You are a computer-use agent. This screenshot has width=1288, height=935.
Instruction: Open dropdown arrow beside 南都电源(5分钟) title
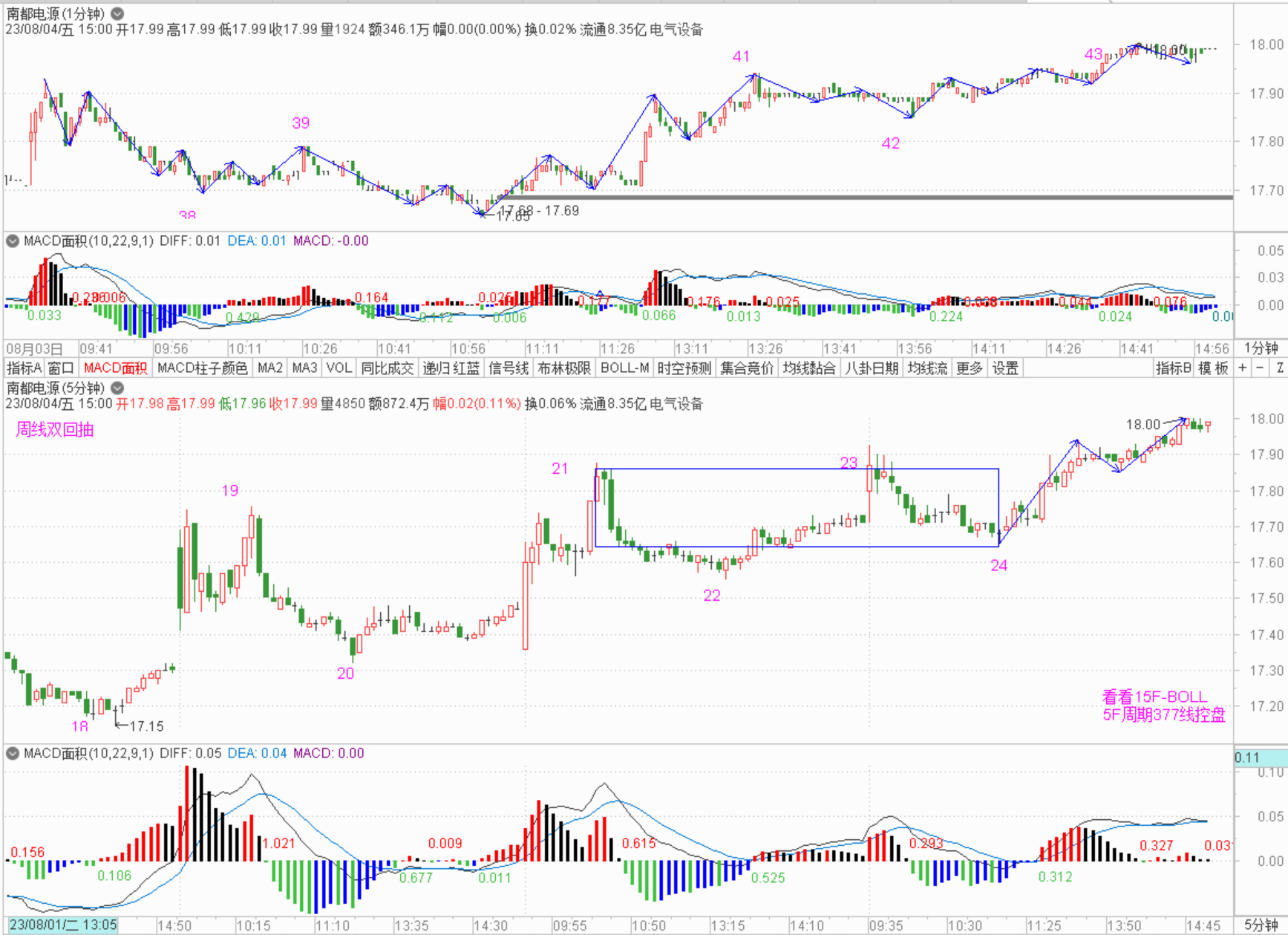tap(117, 388)
